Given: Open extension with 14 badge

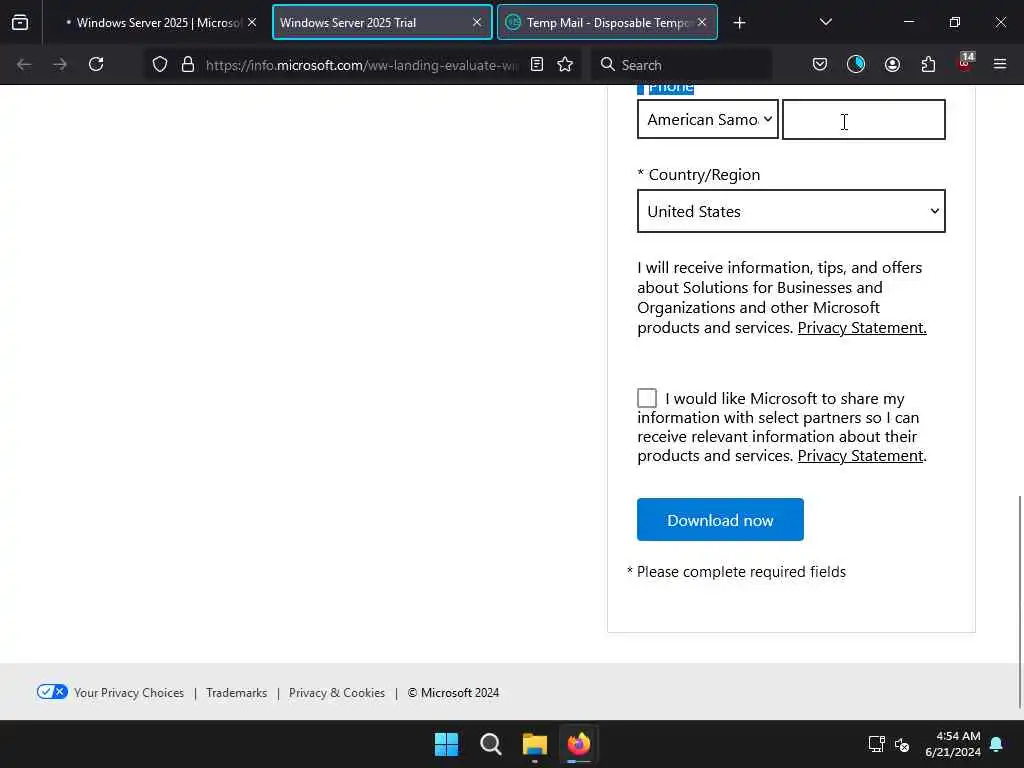Looking at the screenshot, I should click(x=965, y=63).
